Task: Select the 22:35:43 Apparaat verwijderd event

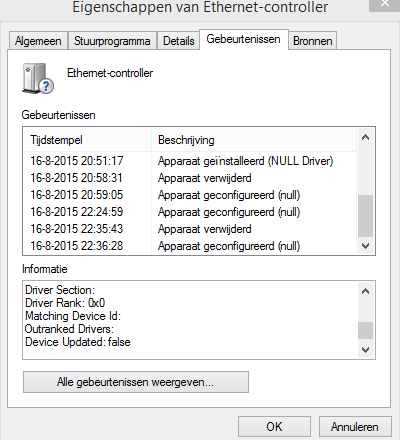Action: click(190, 229)
